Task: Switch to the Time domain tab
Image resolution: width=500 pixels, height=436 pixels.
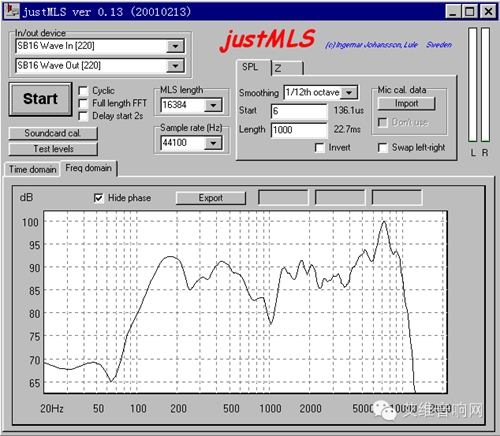Action: (32, 169)
